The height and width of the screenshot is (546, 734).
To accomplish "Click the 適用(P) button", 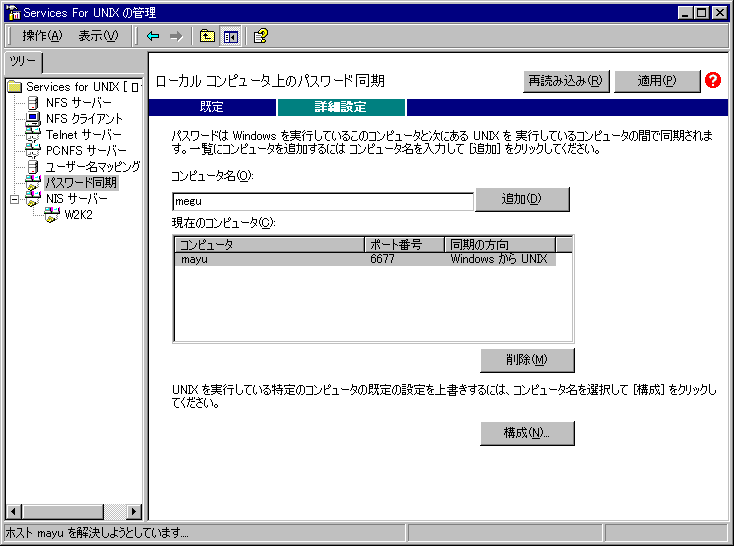I will 656,81.
